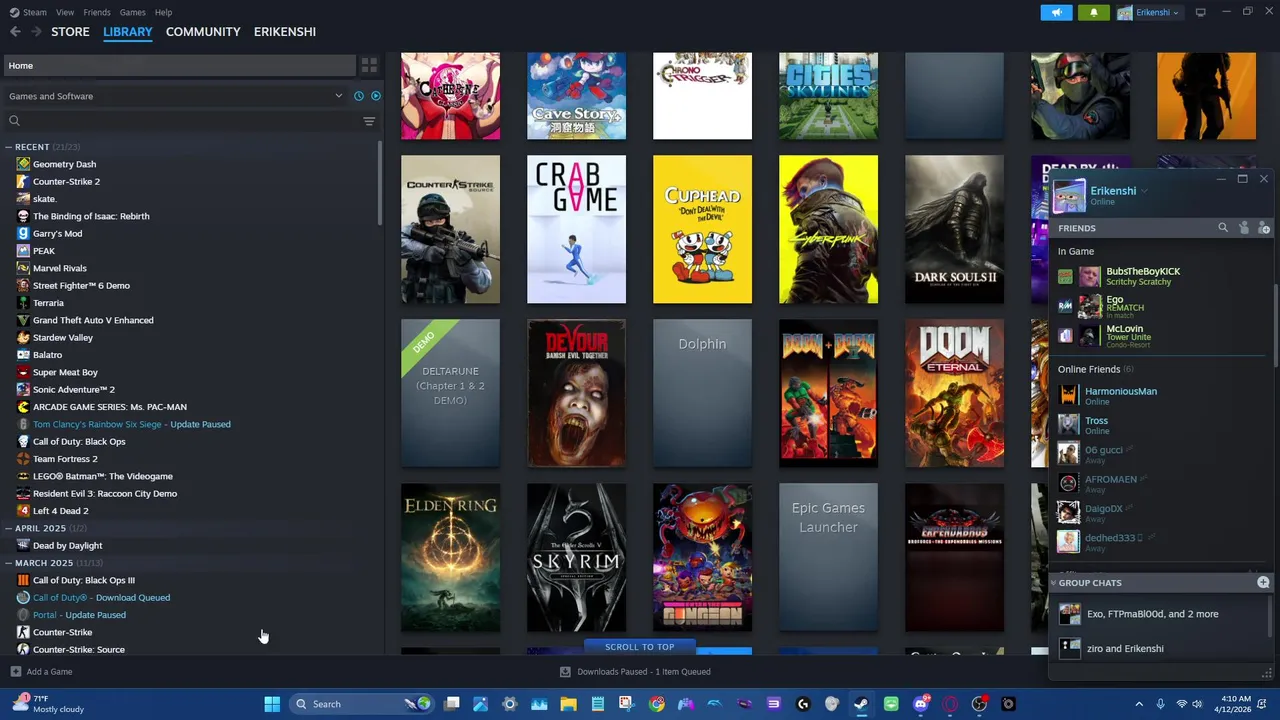Open status dropdown next to Erikenshi in Friends window

1144,191
